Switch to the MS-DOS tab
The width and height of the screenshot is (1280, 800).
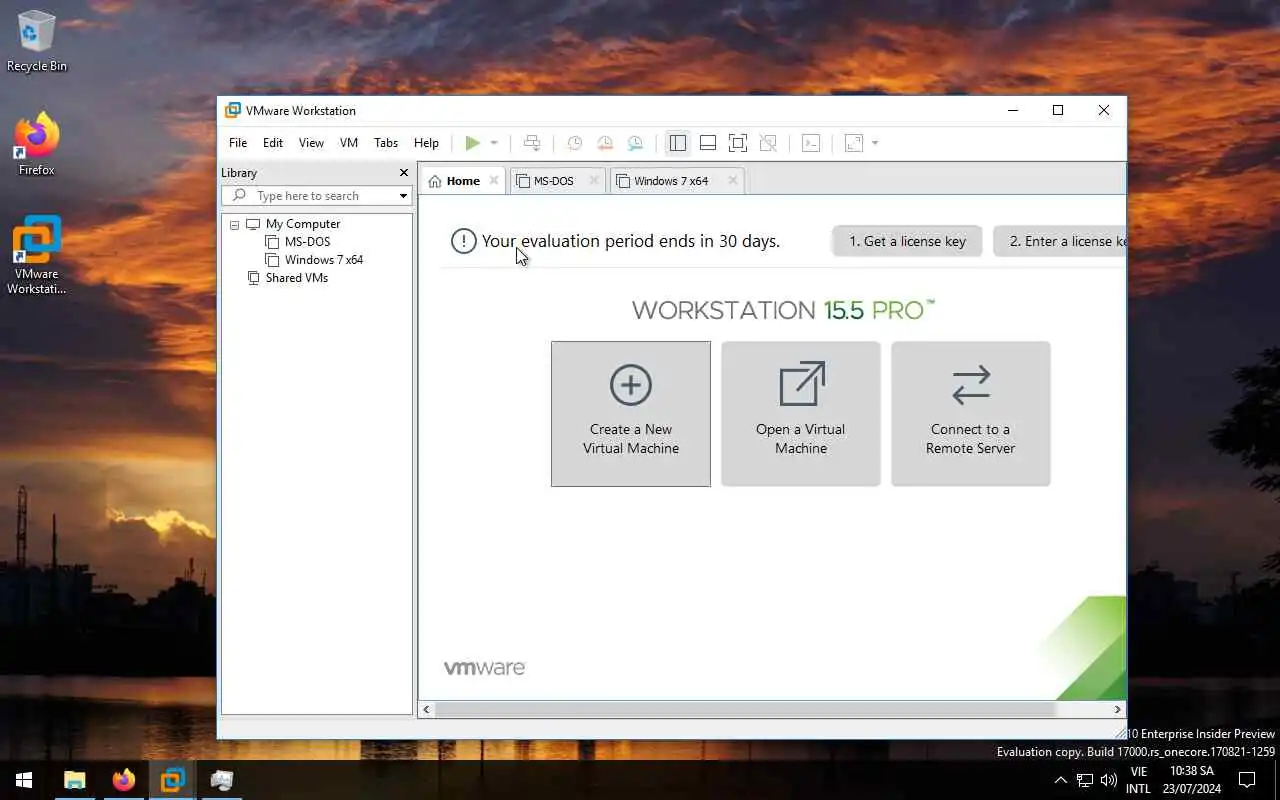coord(553,181)
